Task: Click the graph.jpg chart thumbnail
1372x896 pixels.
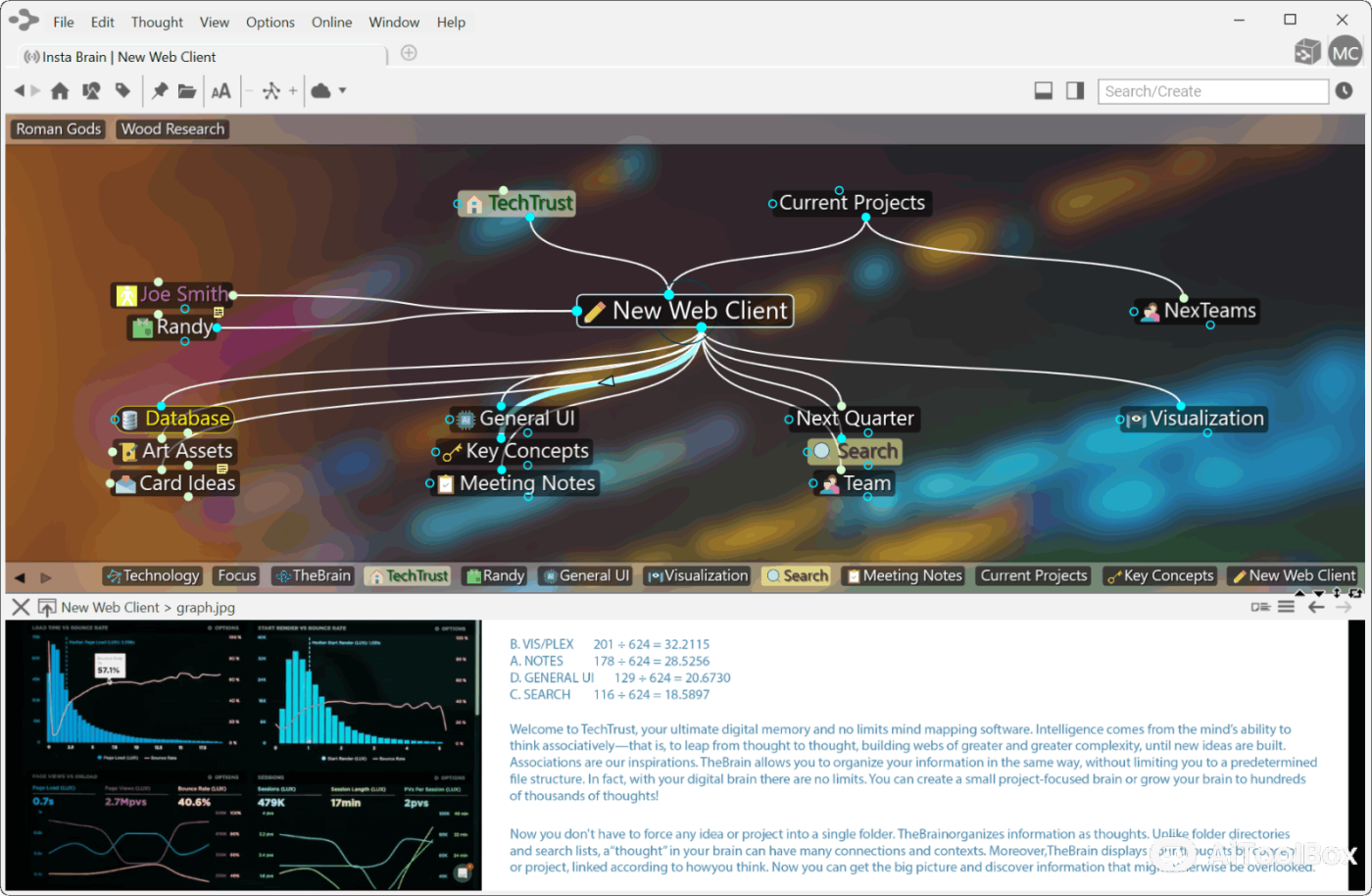Action: click(242, 755)
